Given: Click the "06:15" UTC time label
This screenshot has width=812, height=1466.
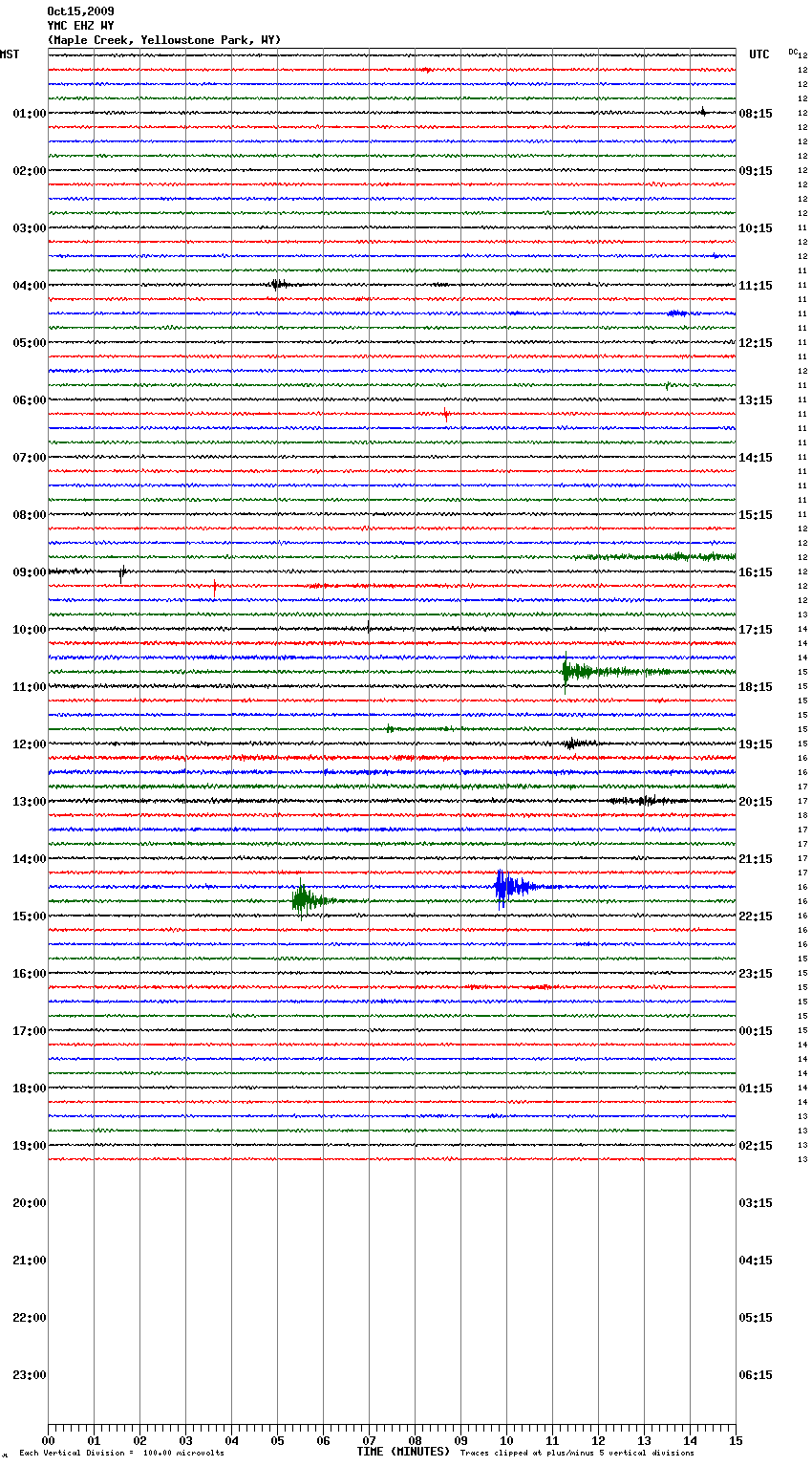Looking at the screenshot, I should (x=756, y=1375).
